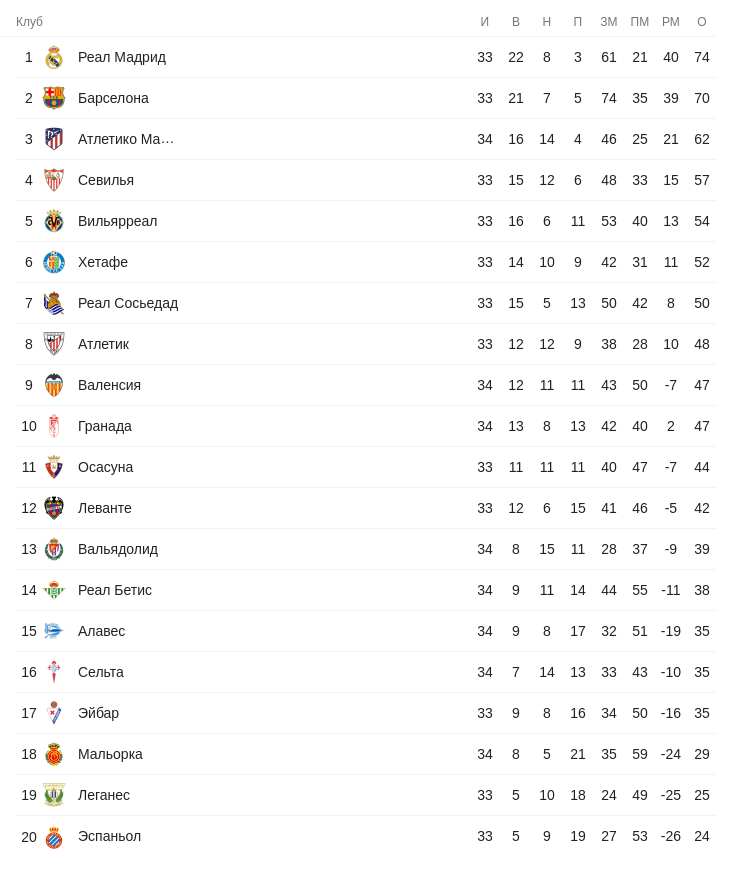Open the Атлетик team link

pyautogui.click(x=103, y=344)
